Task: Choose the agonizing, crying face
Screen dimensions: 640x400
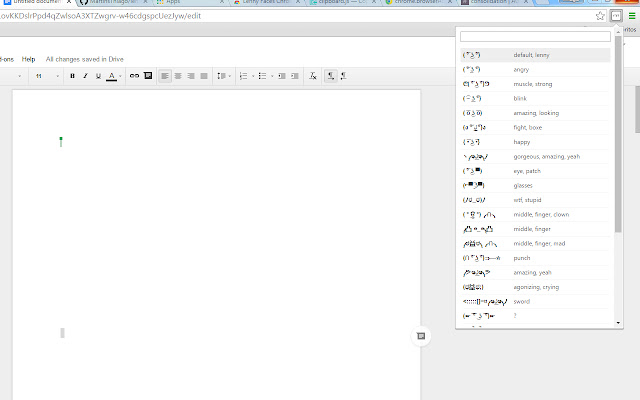Action: [535, 287]
